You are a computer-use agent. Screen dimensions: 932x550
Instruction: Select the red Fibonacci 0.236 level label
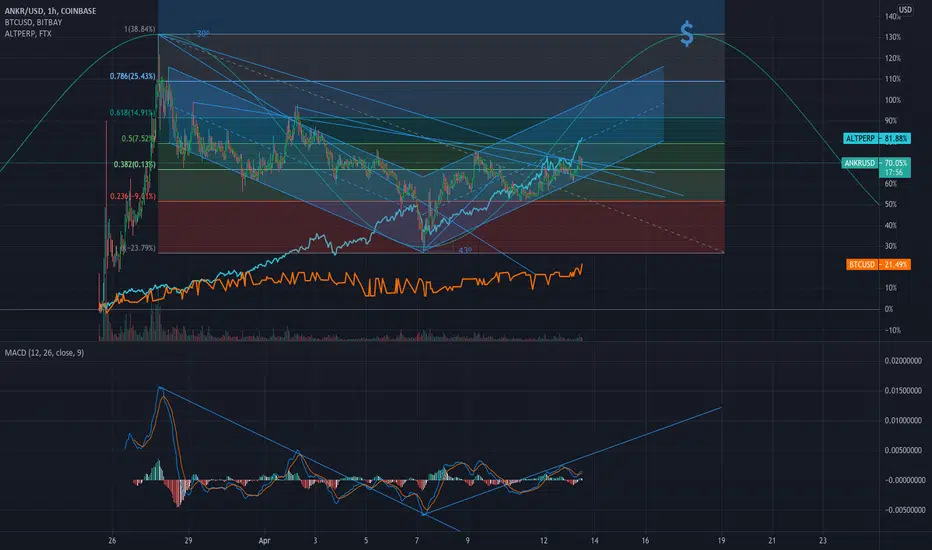[133, 196]
